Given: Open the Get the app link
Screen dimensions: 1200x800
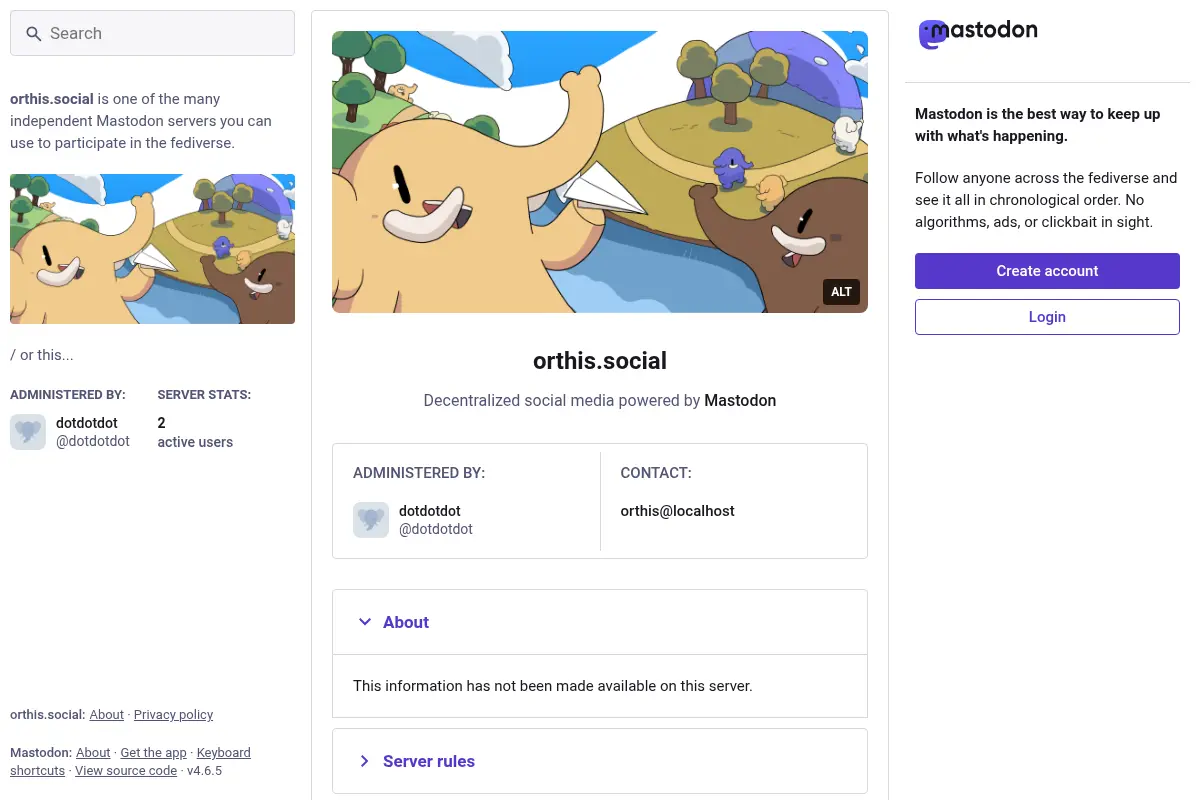Looking at the screenshot, I should click(x=153, y=753).
